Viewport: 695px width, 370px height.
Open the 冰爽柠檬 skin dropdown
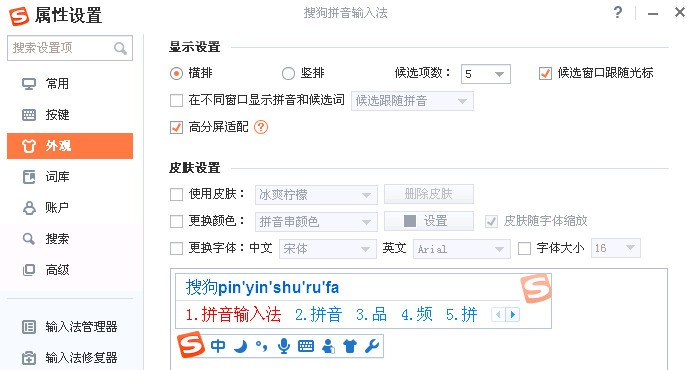point(316,195)
